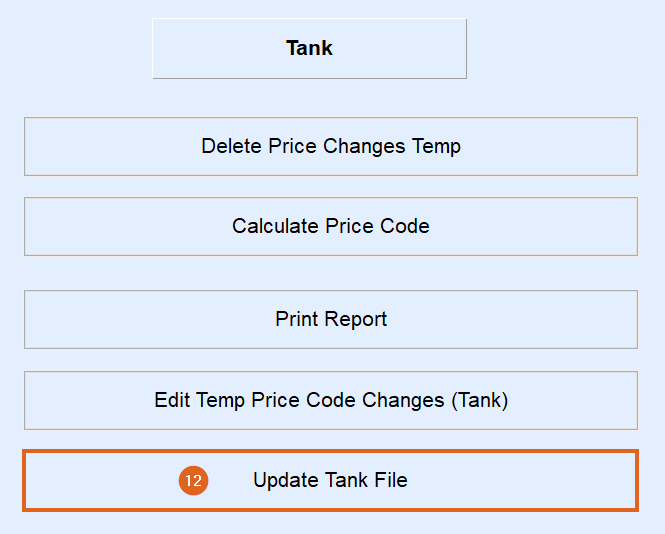Choose the Tank title at the top

[309, 48]
